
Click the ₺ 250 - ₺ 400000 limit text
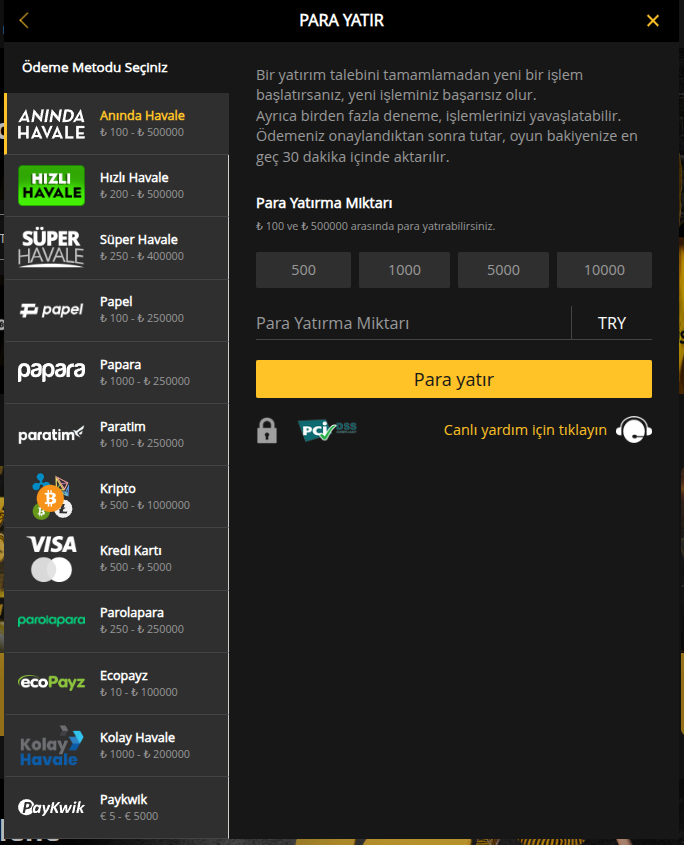pos(142,256)
